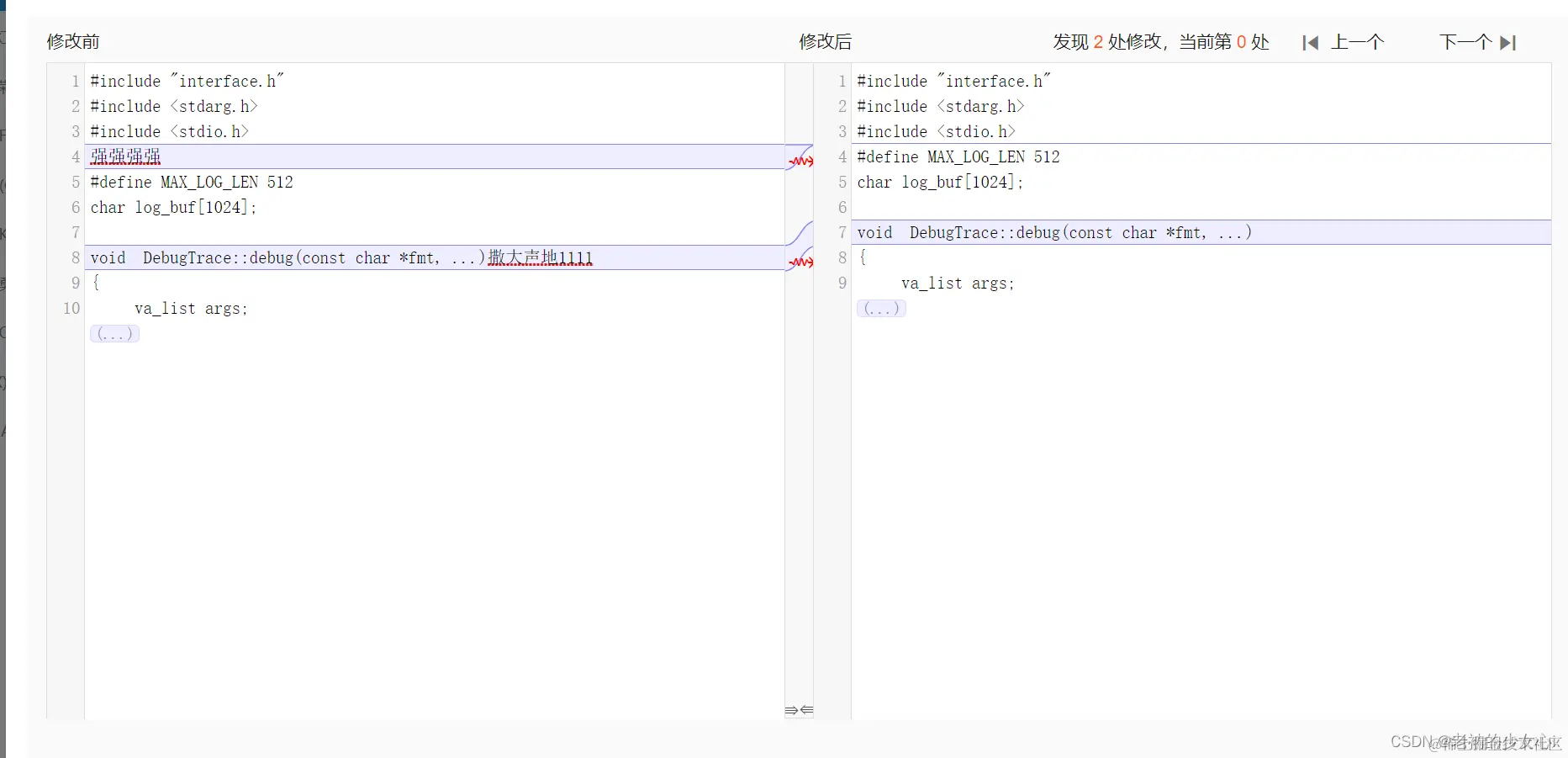The width and height of the screenshot is (1568, 758).
Task: Go to the previous change with 上一个
Action: (x=1343, y=42)
